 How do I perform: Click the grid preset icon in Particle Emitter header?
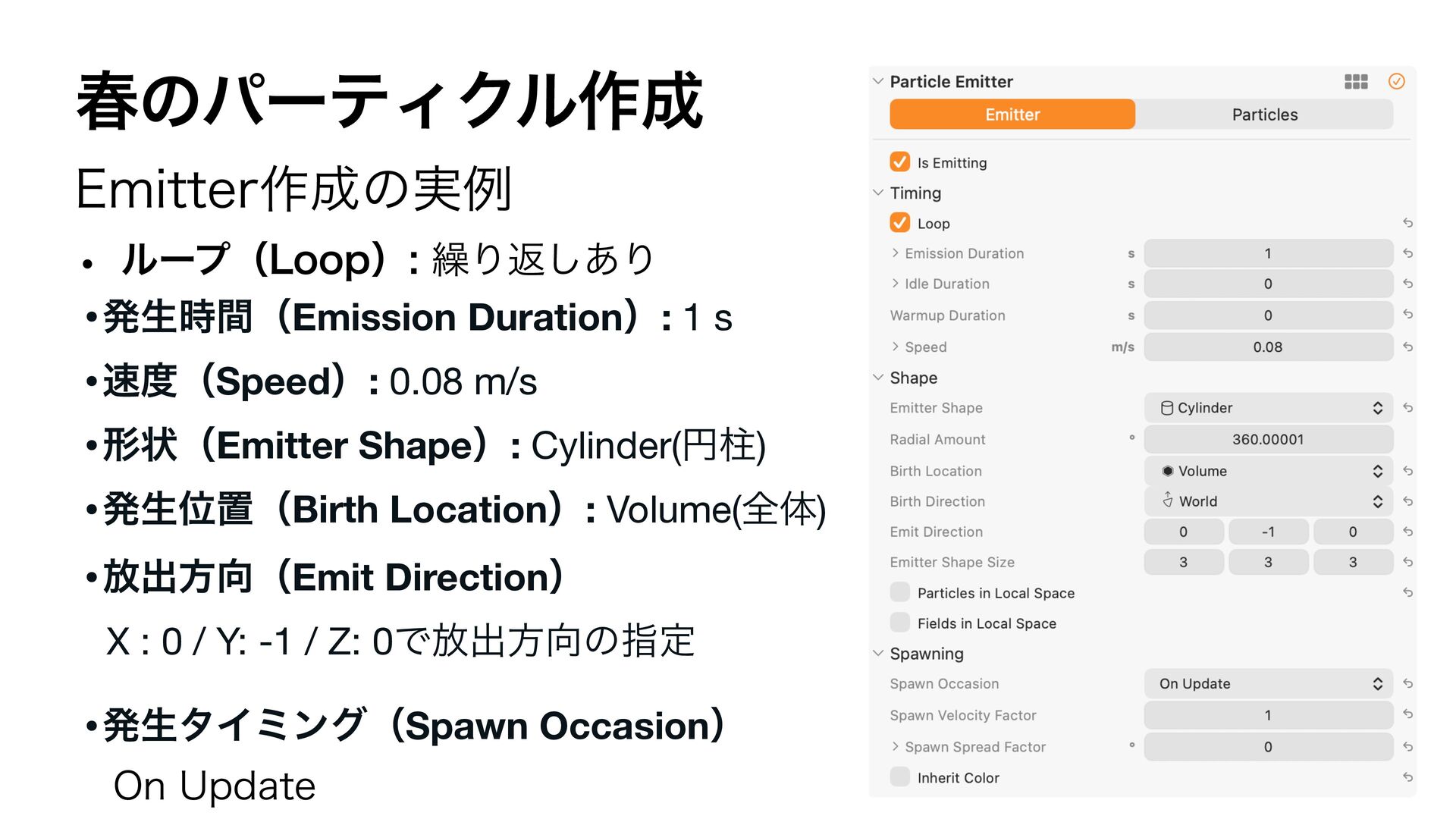(1355, 82)
